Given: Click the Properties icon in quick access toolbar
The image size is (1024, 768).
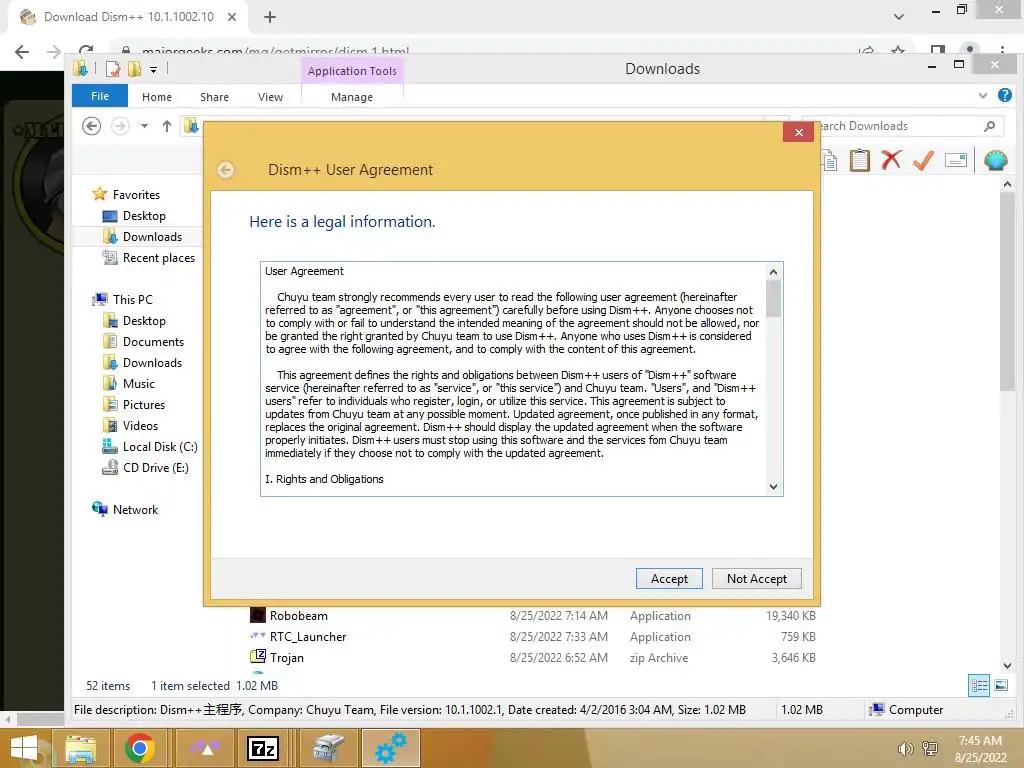Looking at the screenshot, I should click(113, 69).
